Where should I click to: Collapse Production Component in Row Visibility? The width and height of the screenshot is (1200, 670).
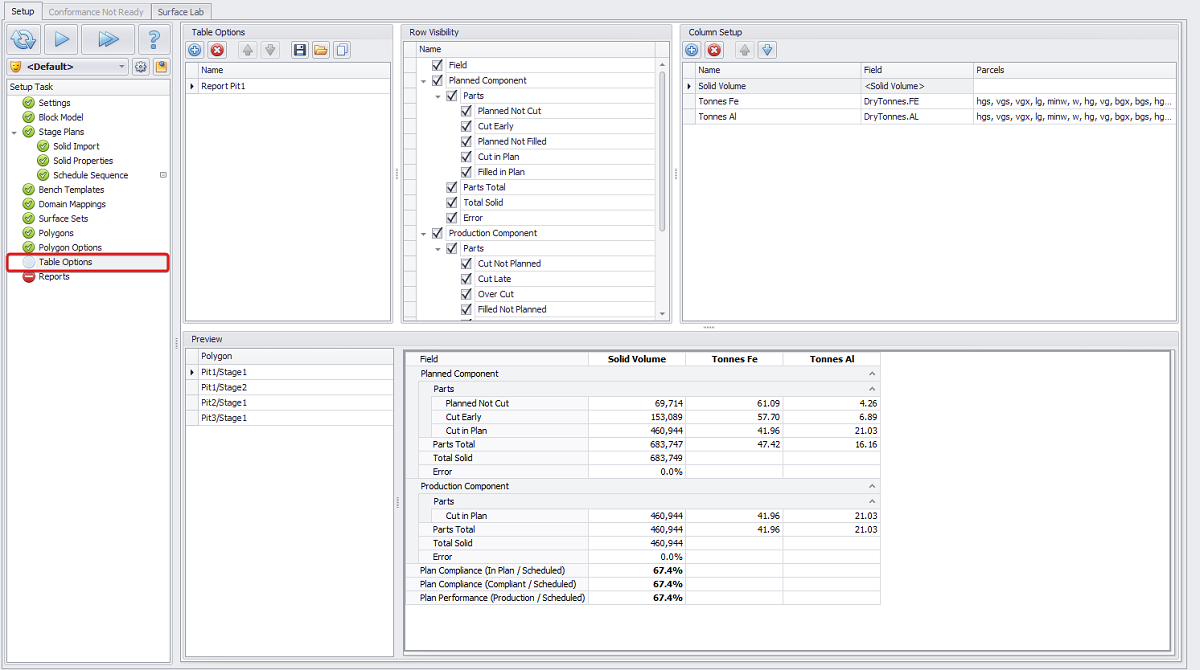click(x=424, y=233)
